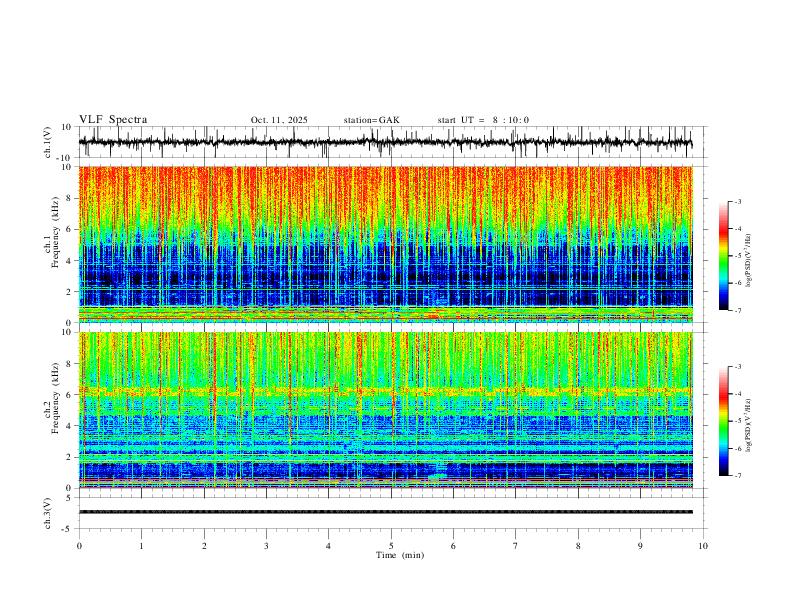Click the "start UT = 8 : 10: 0" text
The image size is (792, 612).
pyautogui.click(x=483, y=120)
